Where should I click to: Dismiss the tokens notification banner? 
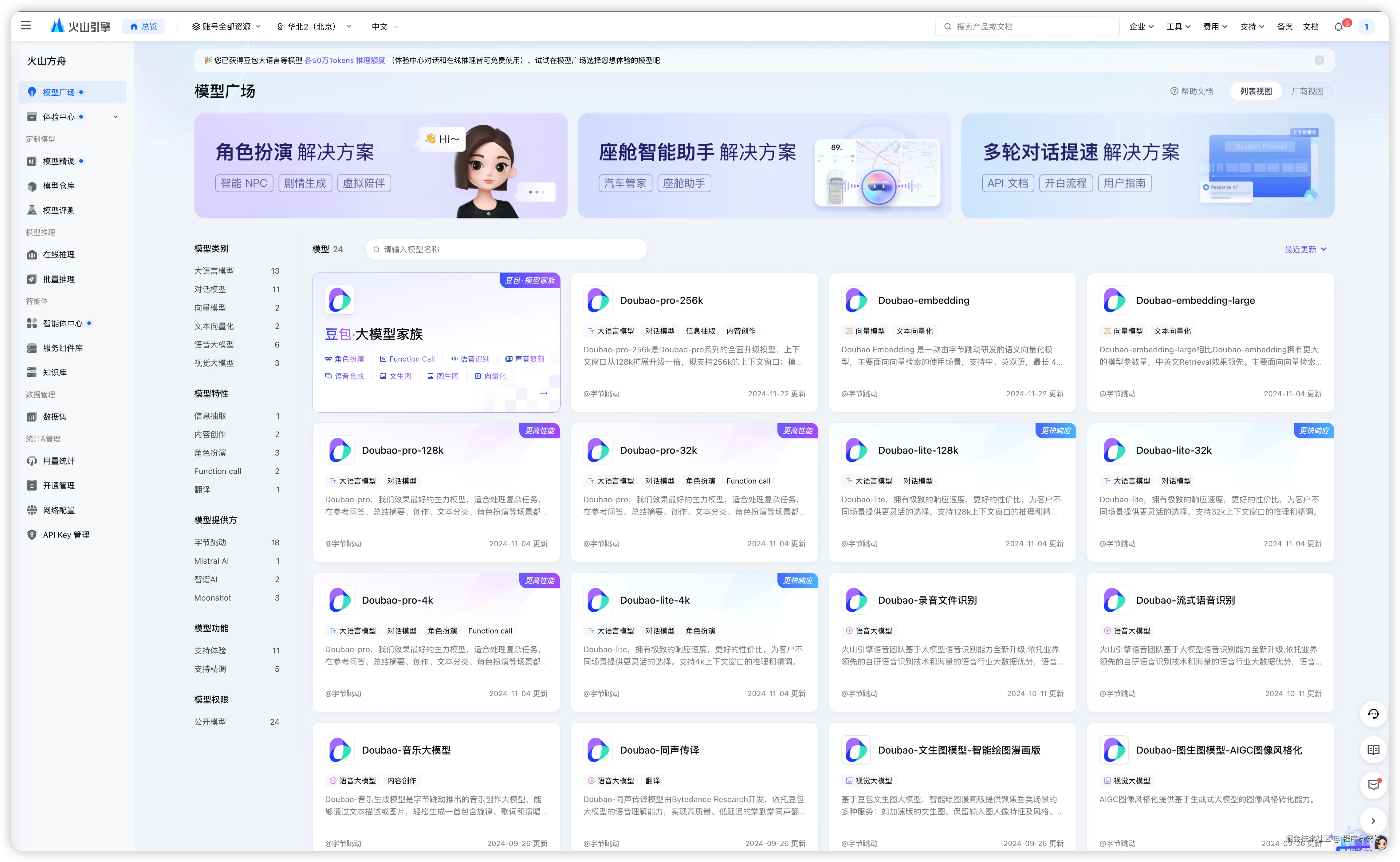(1319, 61)
